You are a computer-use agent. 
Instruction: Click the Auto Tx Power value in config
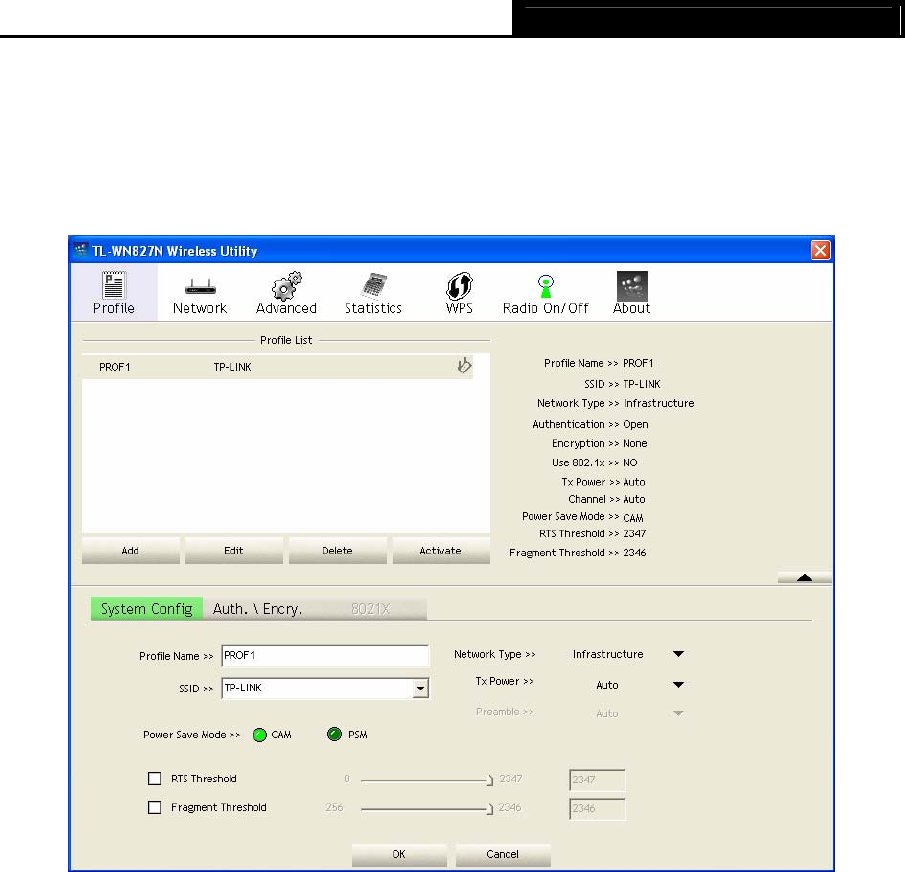(607, 685)
